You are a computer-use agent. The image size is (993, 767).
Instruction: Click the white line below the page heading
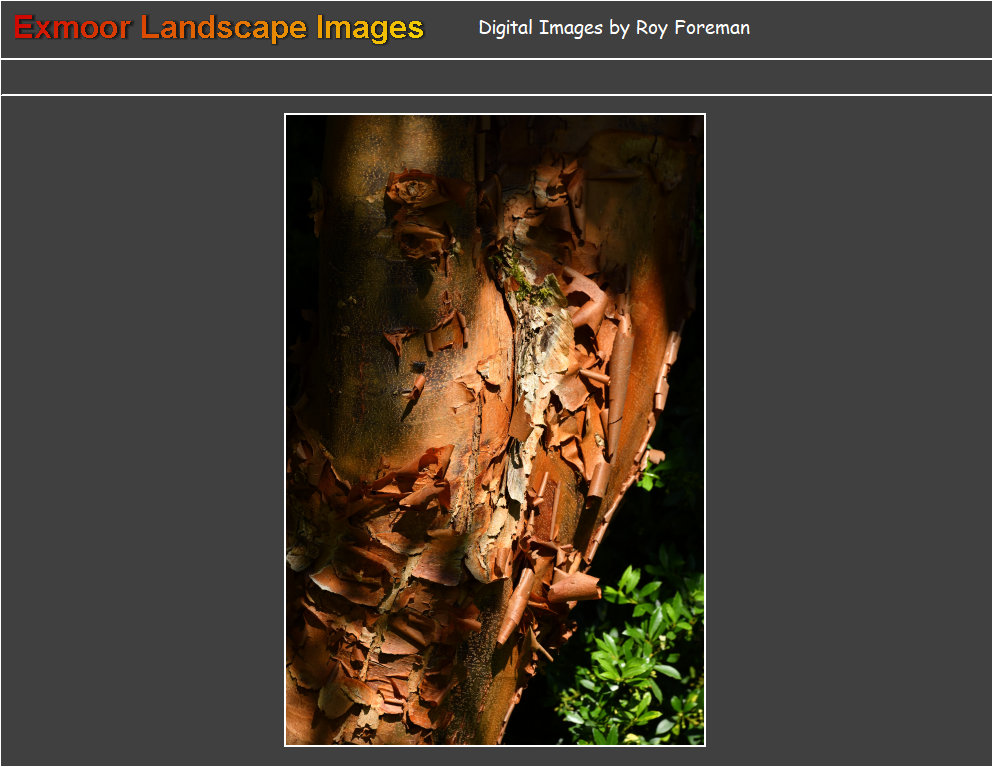pyautogui.click(x=496, y=59)
